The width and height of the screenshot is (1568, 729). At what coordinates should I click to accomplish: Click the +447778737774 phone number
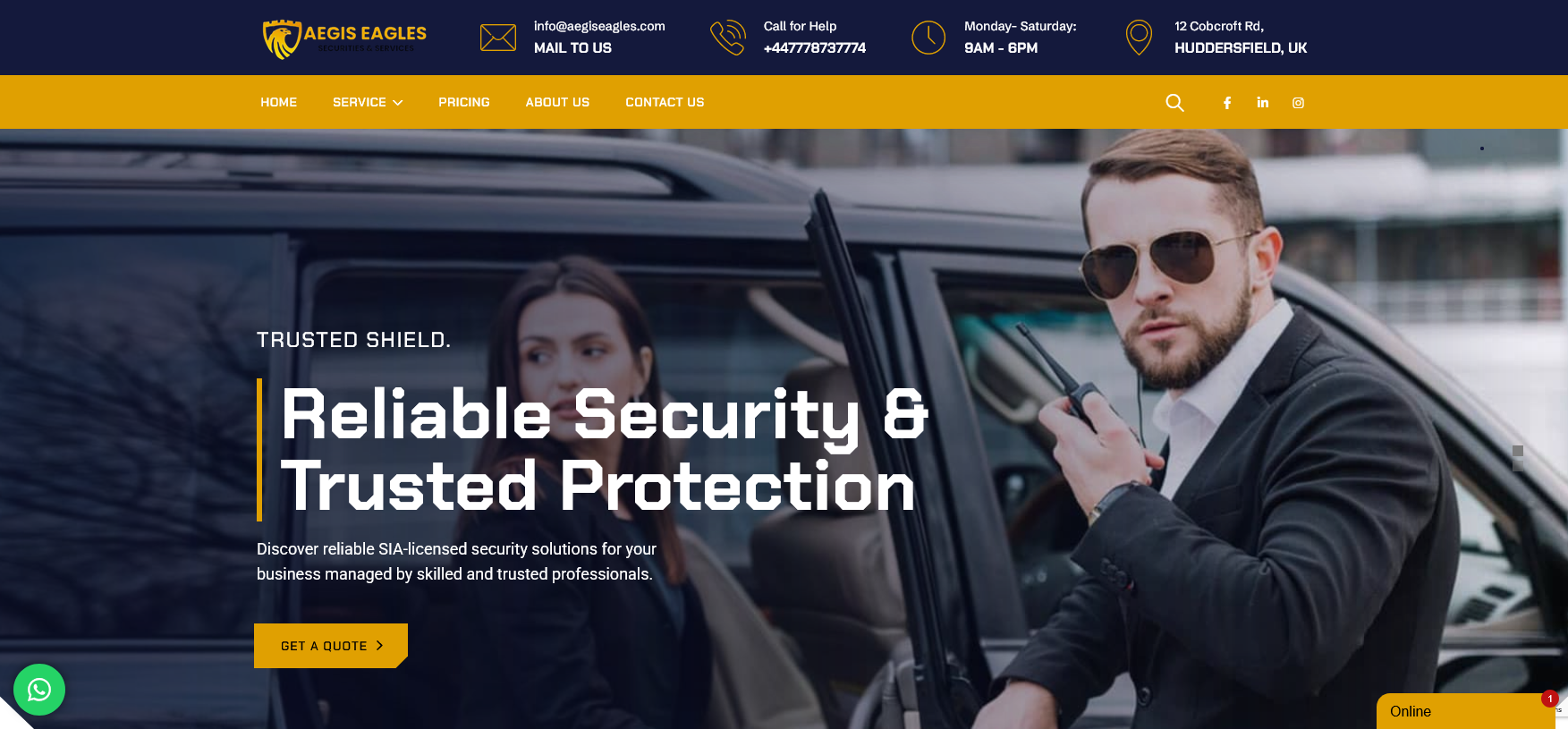815,47
